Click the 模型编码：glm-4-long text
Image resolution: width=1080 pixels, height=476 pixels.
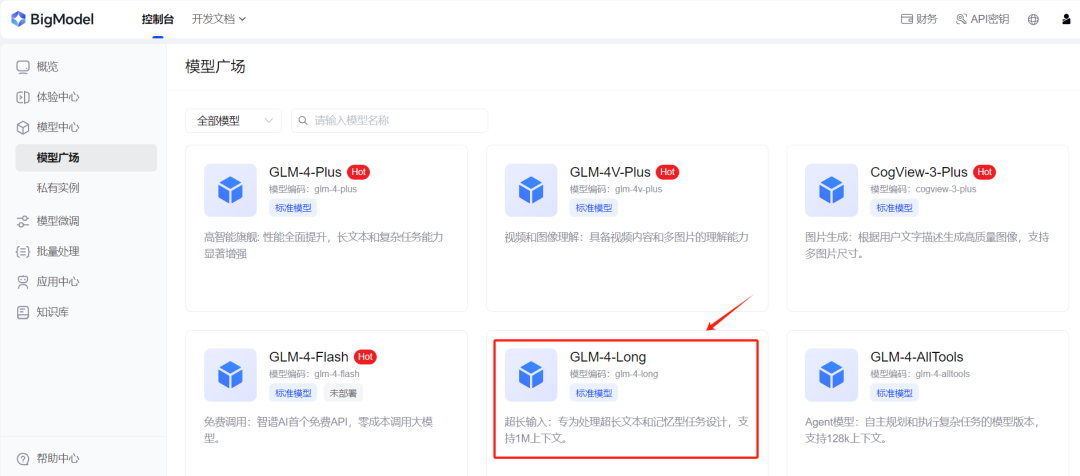614,374
